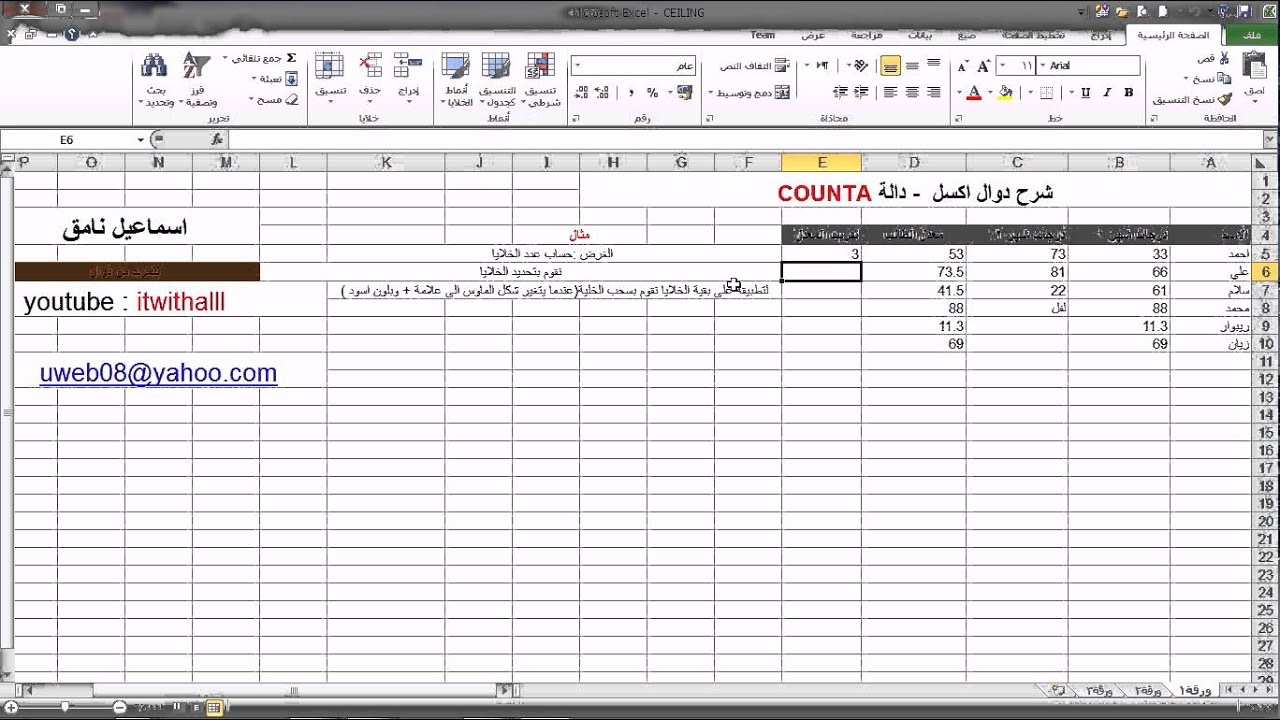The width and height of the screenshot is (1280, 720).
Task: Open the Clear (مسح) eraser dropdown
Action: [x=273, y=99]
